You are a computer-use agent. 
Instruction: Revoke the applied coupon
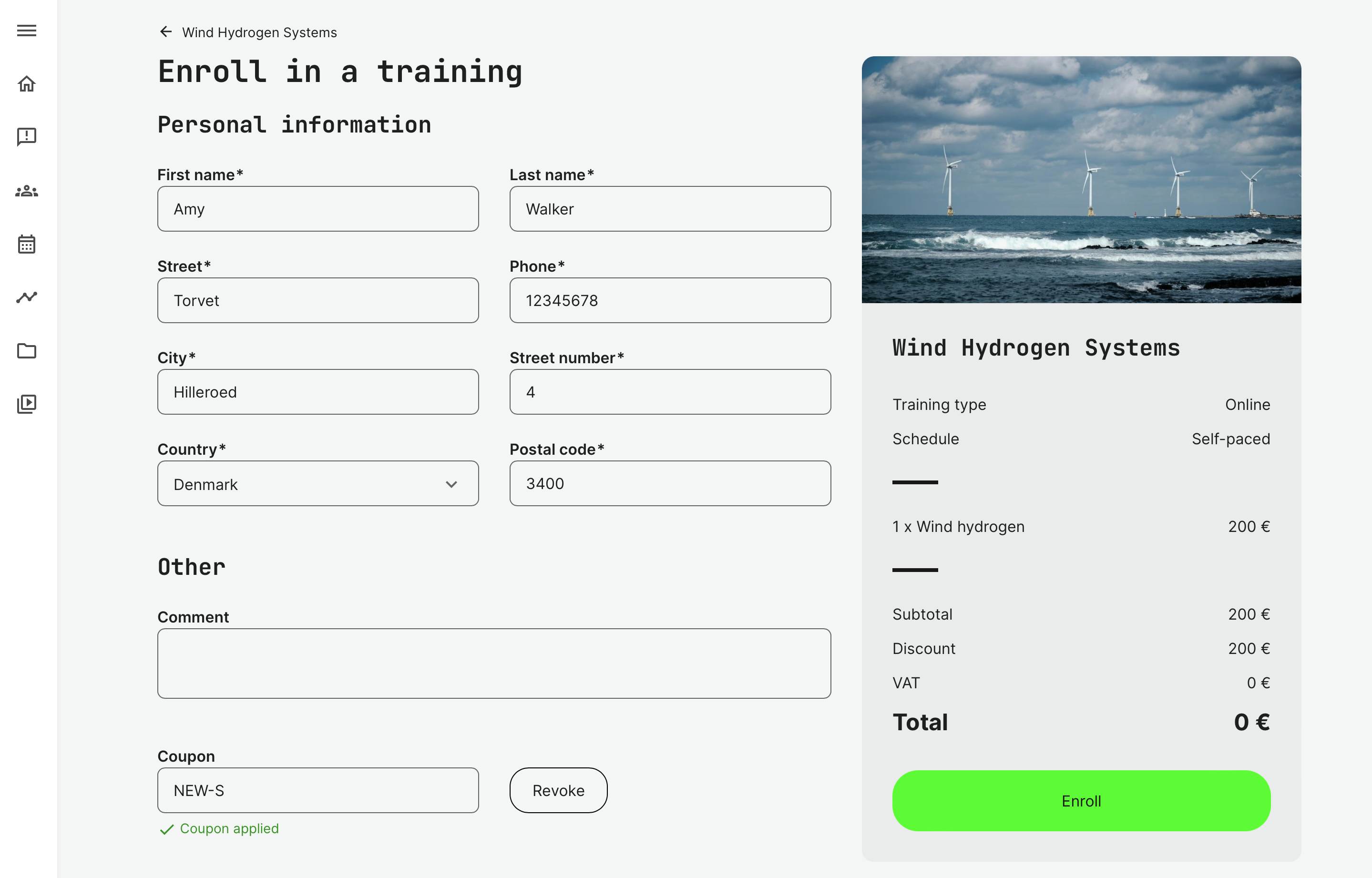[x=558, y=790]
